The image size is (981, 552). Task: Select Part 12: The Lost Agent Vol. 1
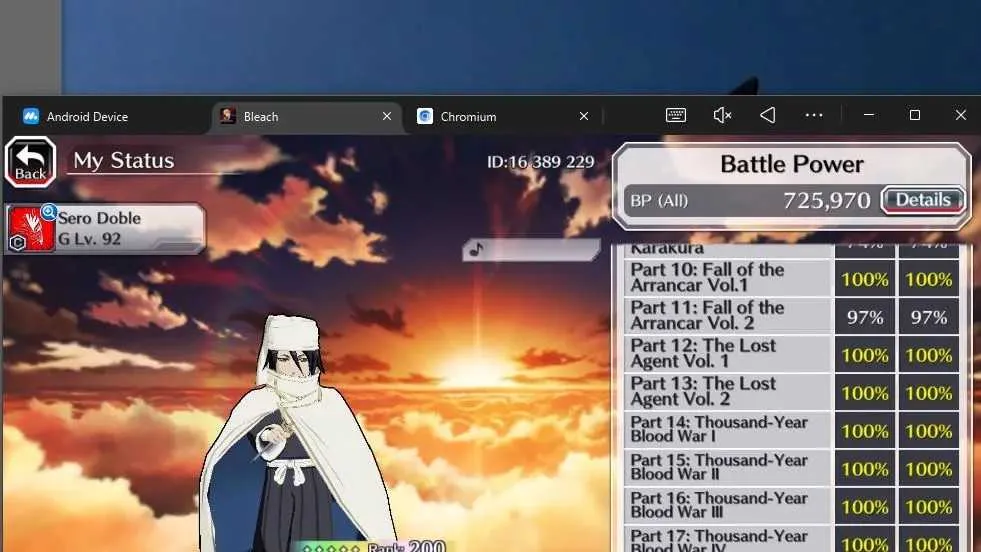pyautogui.click(x=728, y=354)
